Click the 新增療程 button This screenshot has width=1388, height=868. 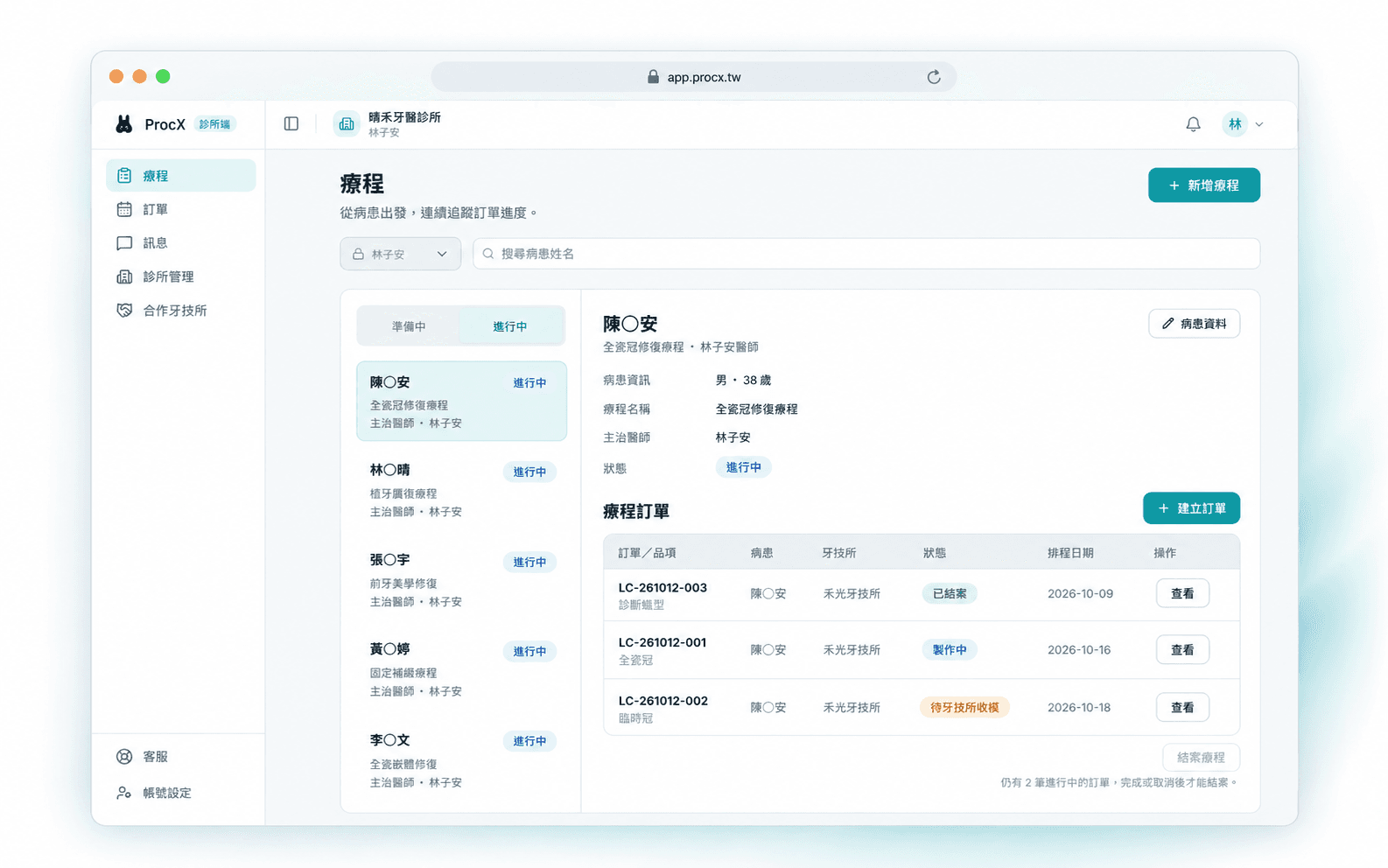pyautogui.click(x=1204, y=185)
